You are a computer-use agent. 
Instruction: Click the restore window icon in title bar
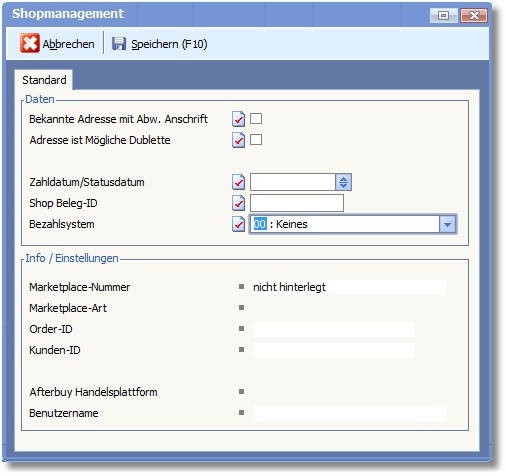(x=443, y=15)
